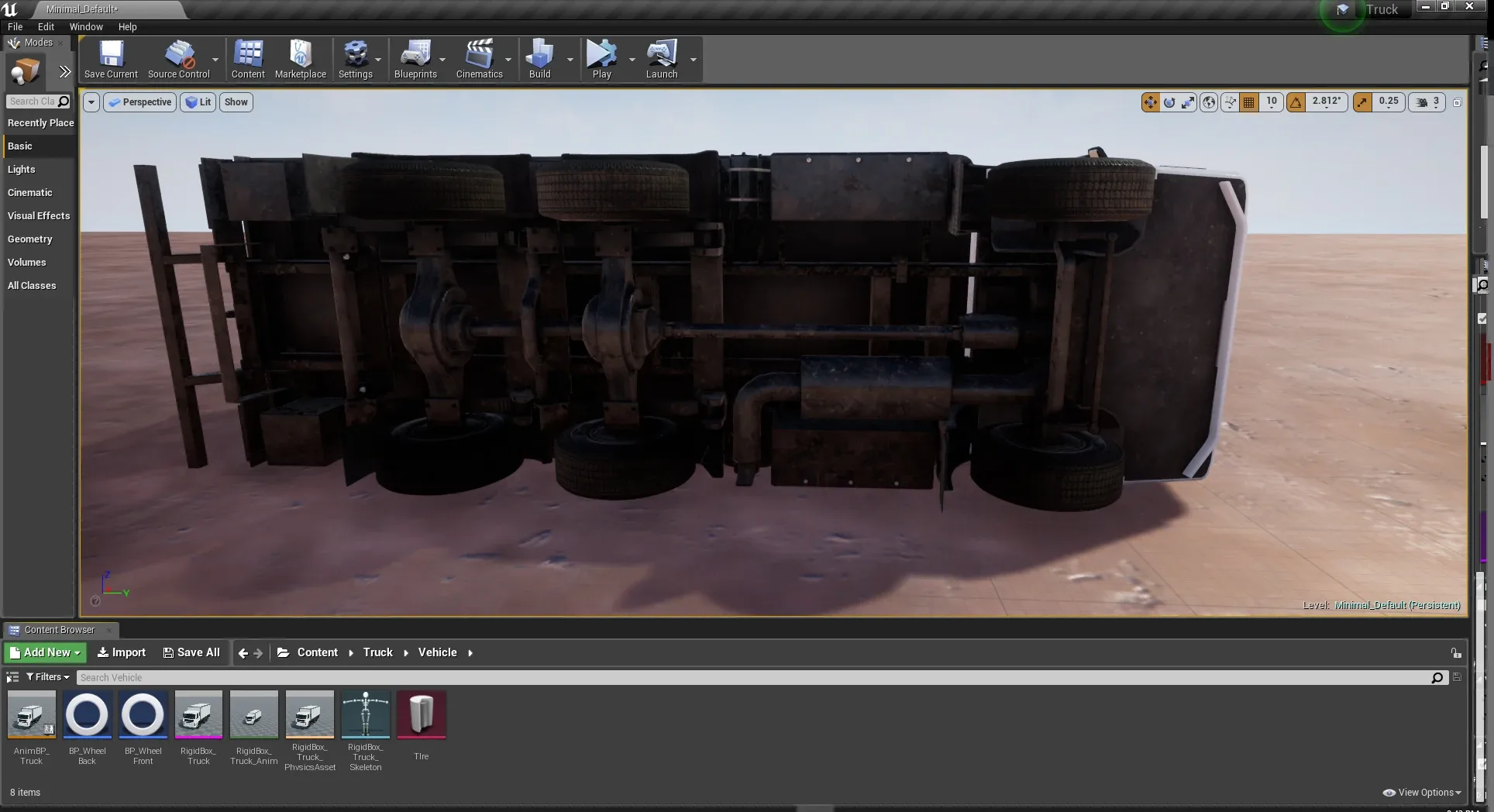Open the Cinematics toolbar icon

[479, 58]
